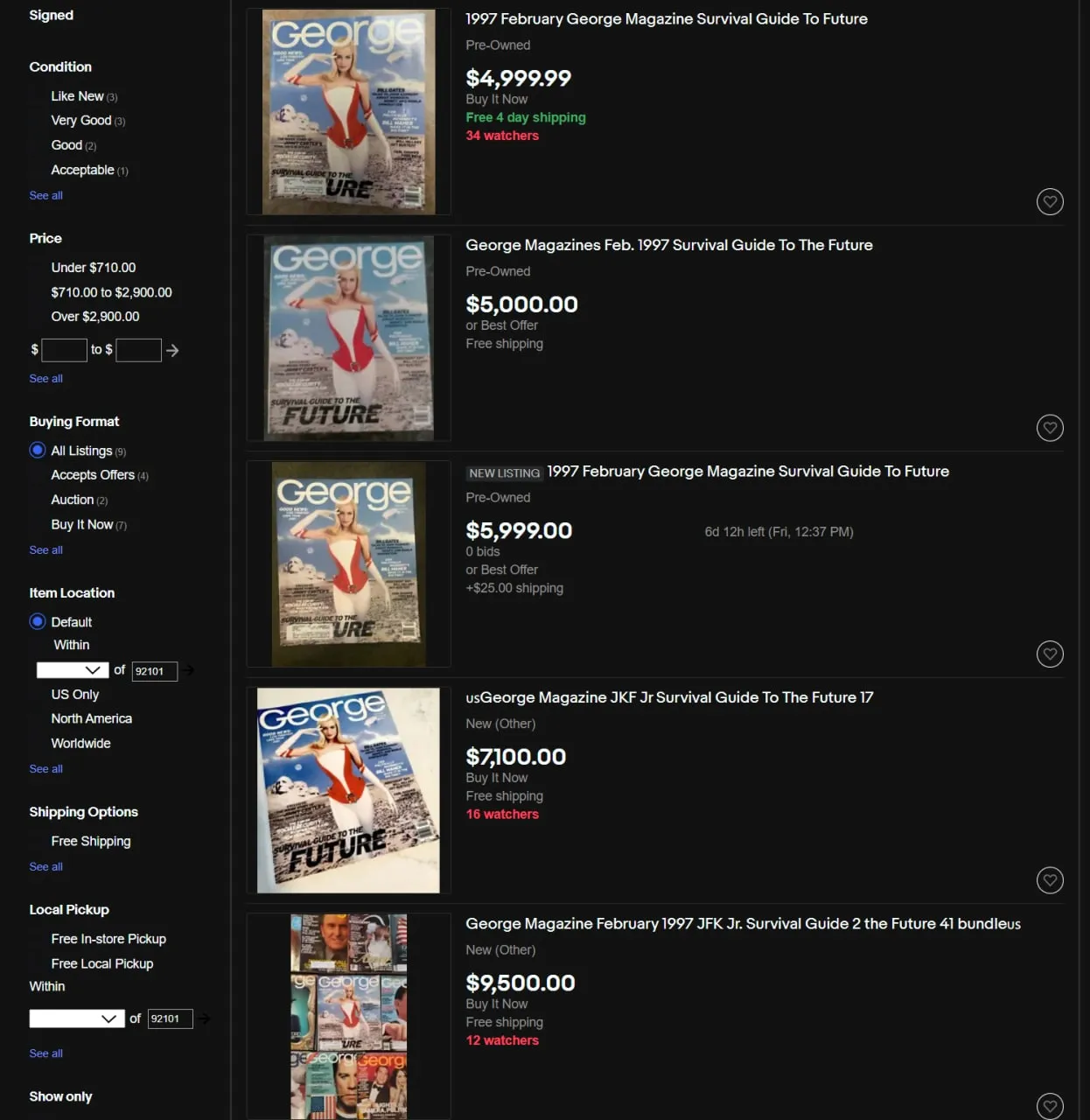The image size is (1090, 1120).
Task: Open George Magazine February 1997 41 bundle title
Action: 744,923
